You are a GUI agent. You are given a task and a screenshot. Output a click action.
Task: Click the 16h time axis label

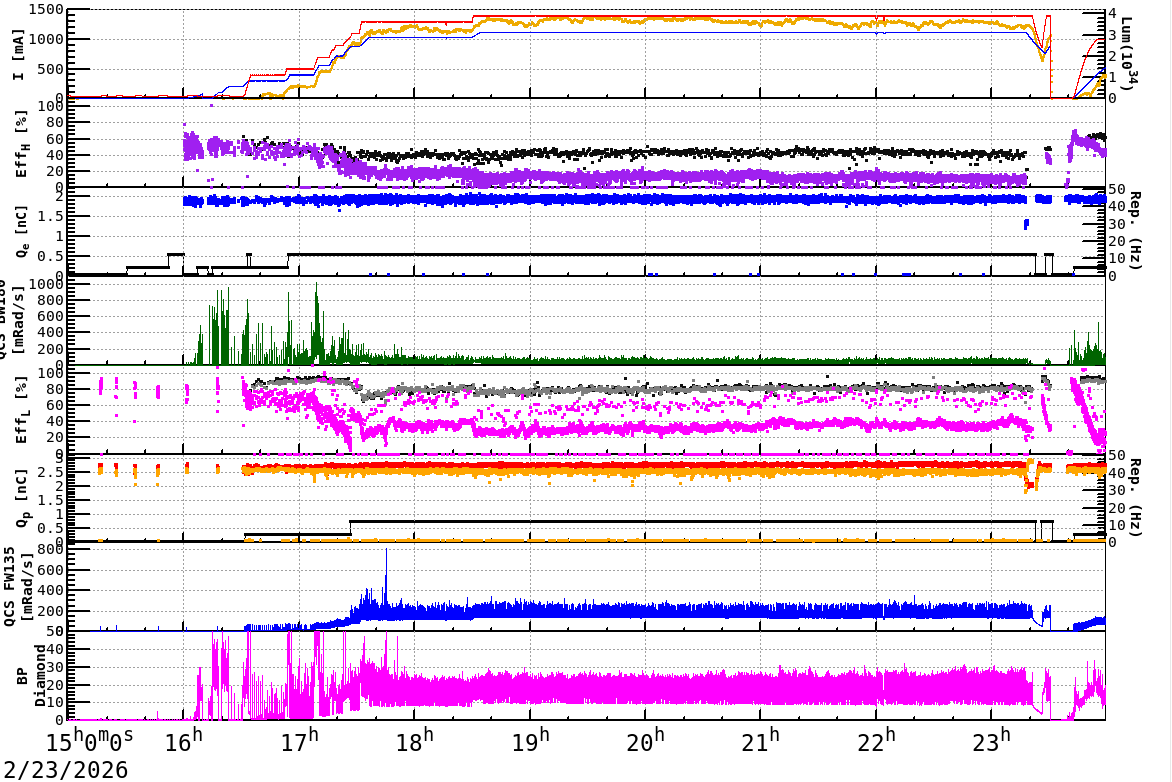point(184,742)
